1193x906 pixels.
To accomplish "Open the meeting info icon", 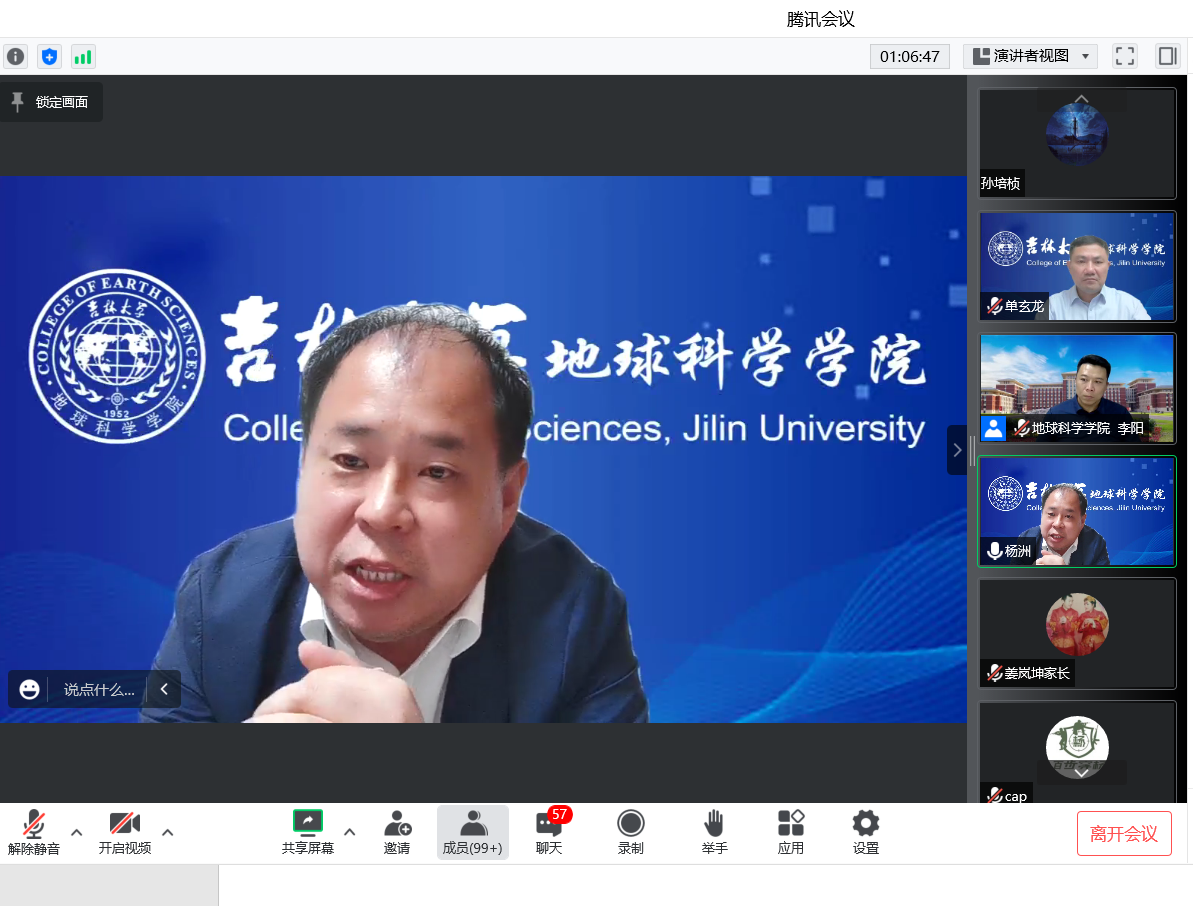I will [x=15, y=56].
